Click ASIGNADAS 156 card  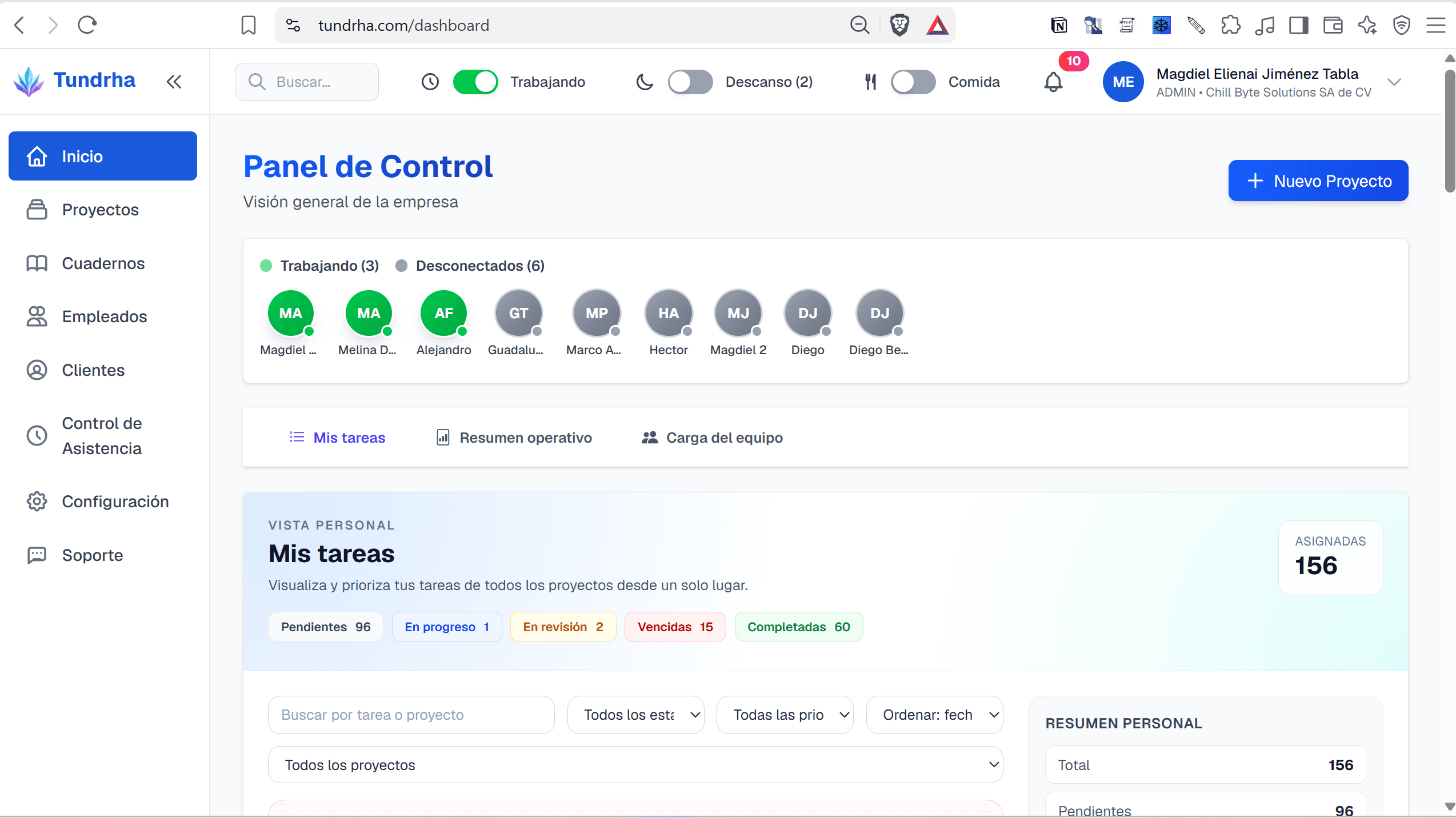1330,558
